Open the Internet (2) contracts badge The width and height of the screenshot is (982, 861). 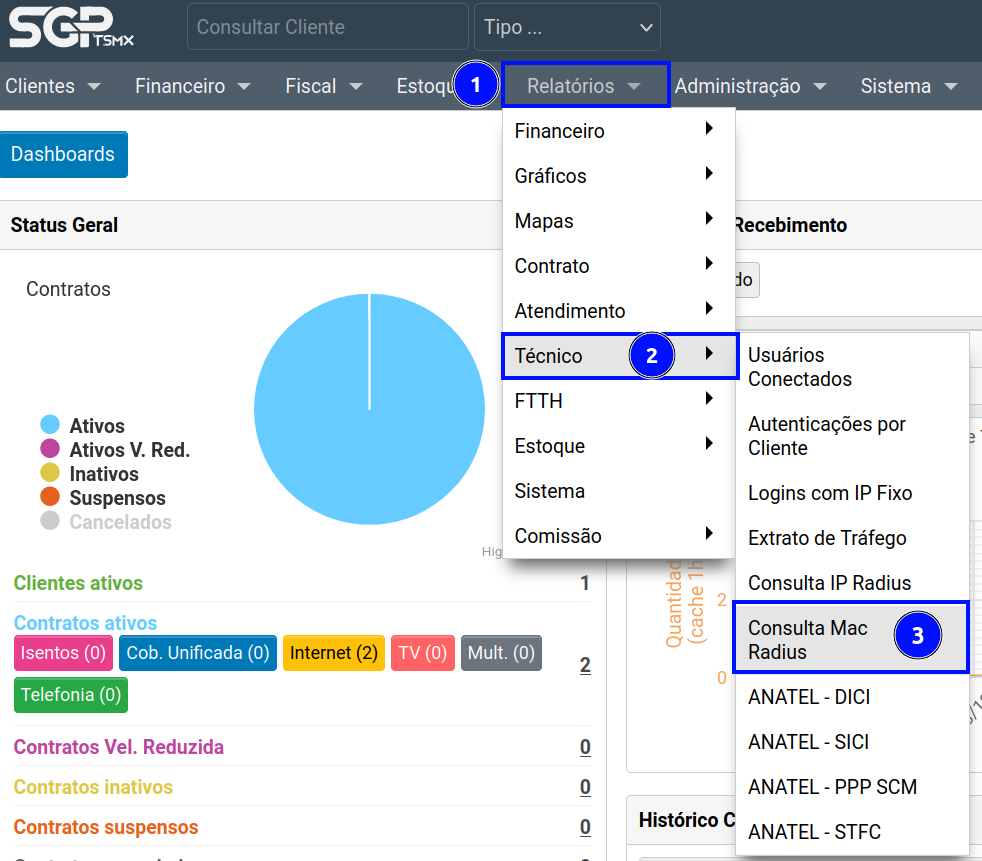[x=333, y=653]
